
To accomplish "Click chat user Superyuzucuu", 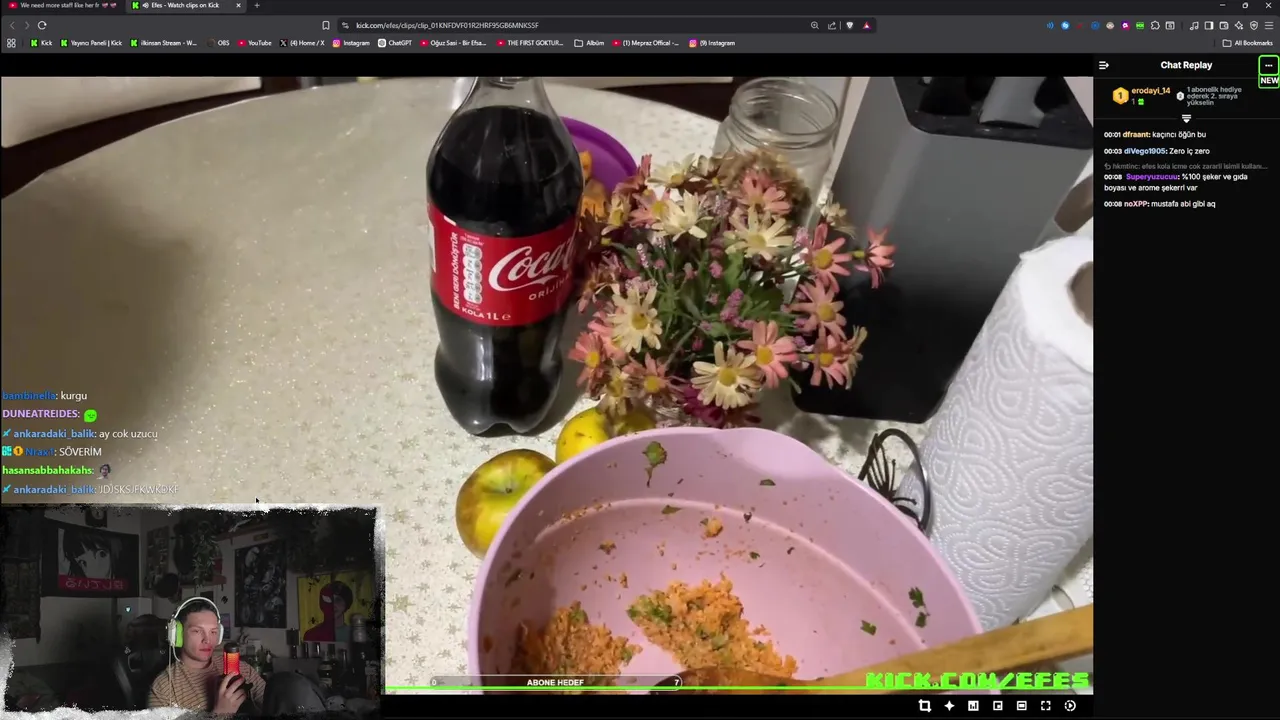I will pyautogui.click(x=1152, y=177).
